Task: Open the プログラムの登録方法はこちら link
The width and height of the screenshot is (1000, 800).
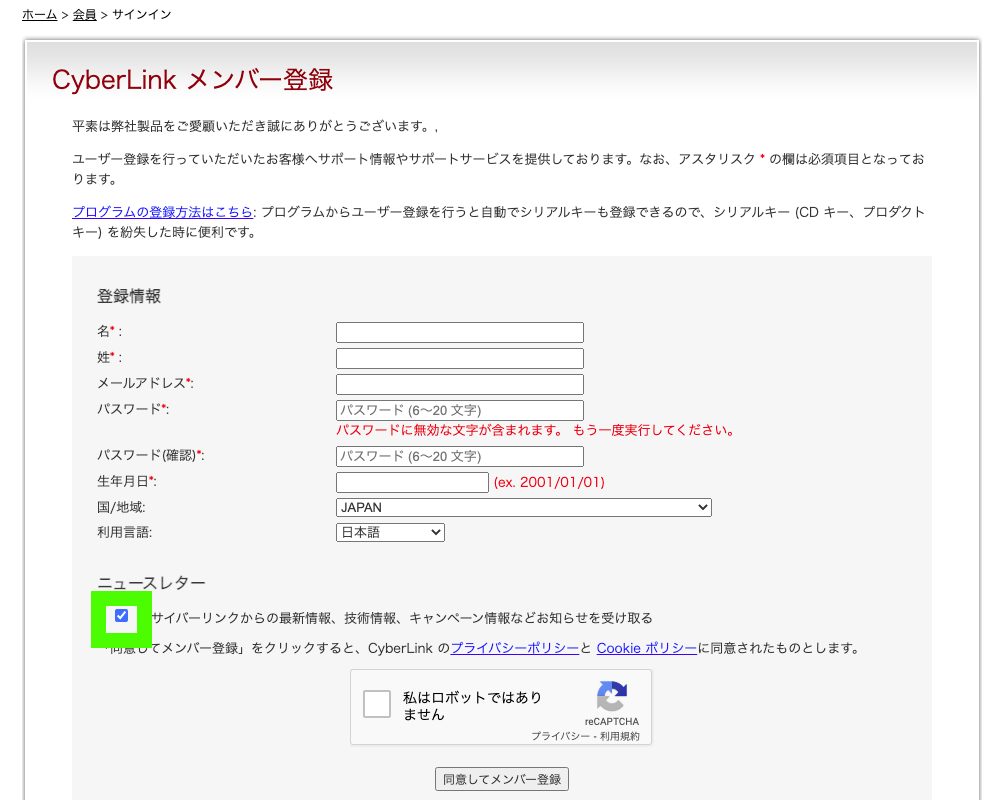Action: pos(163,212)
